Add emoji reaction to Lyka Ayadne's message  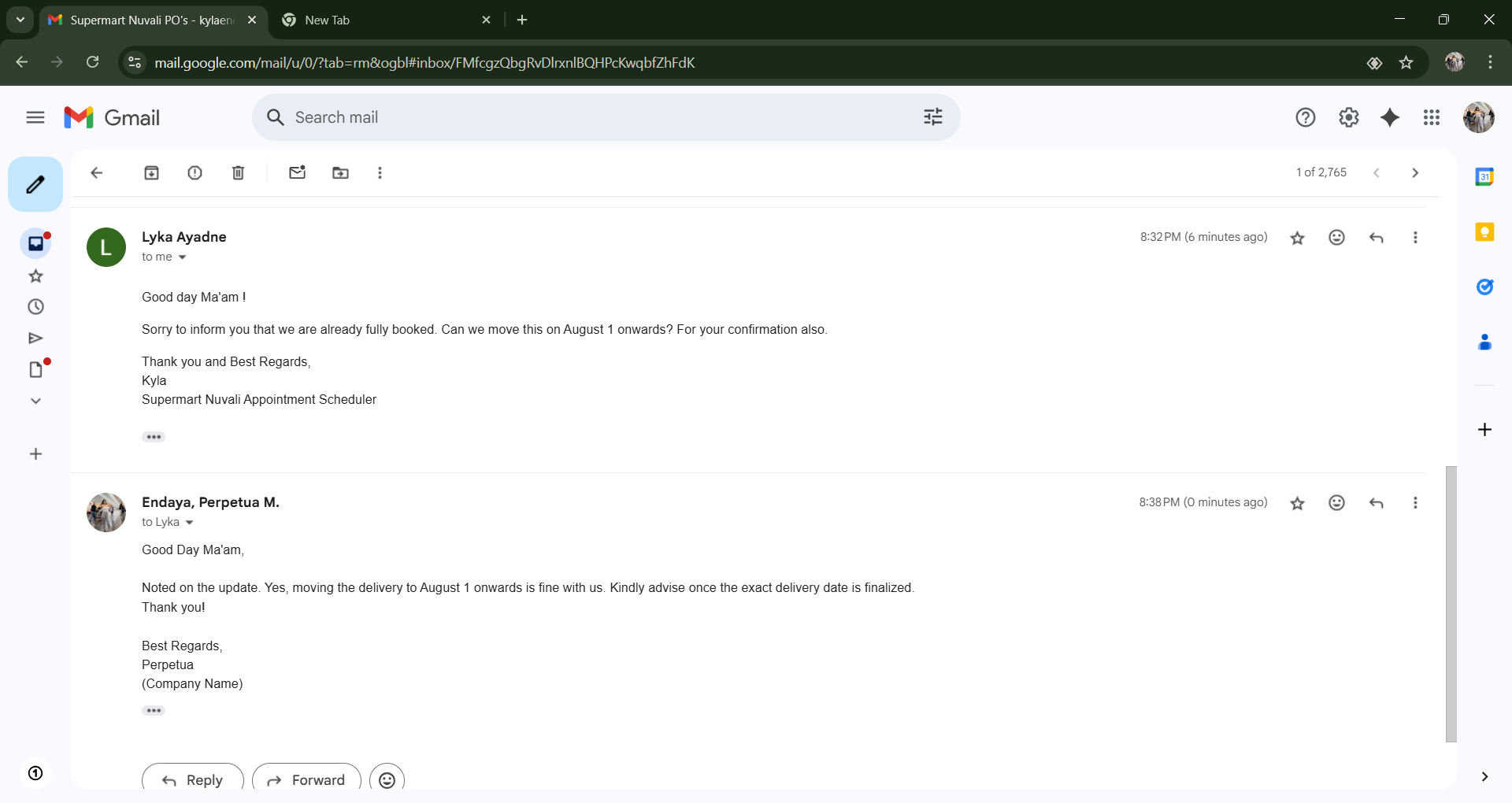click(x=1336, y=238)
